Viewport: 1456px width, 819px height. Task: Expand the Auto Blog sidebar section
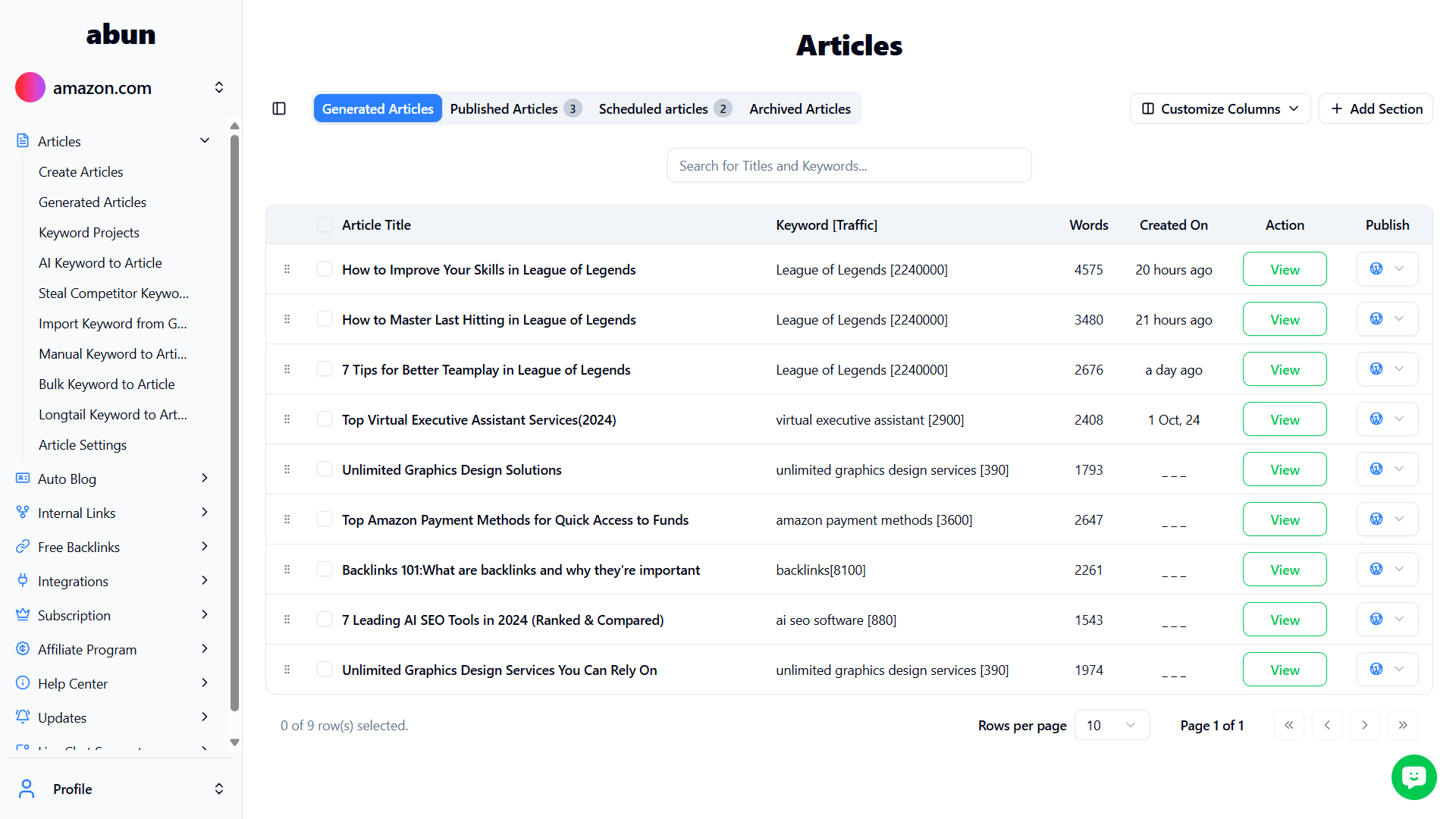(204, 478)
